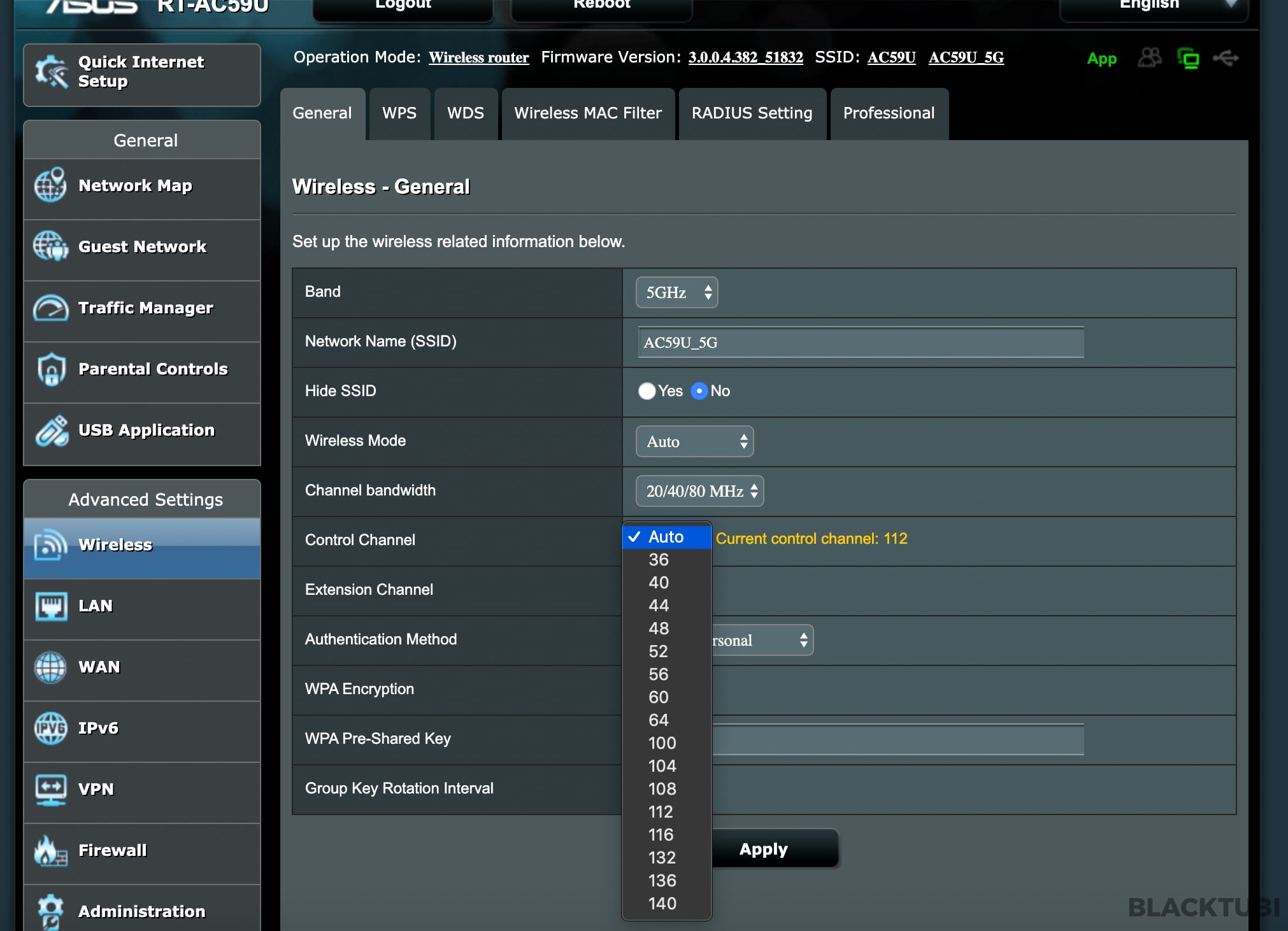Open Wireless Mode dropdown
The height and width of the screenshot is (931, 1288).
[695, 440]
